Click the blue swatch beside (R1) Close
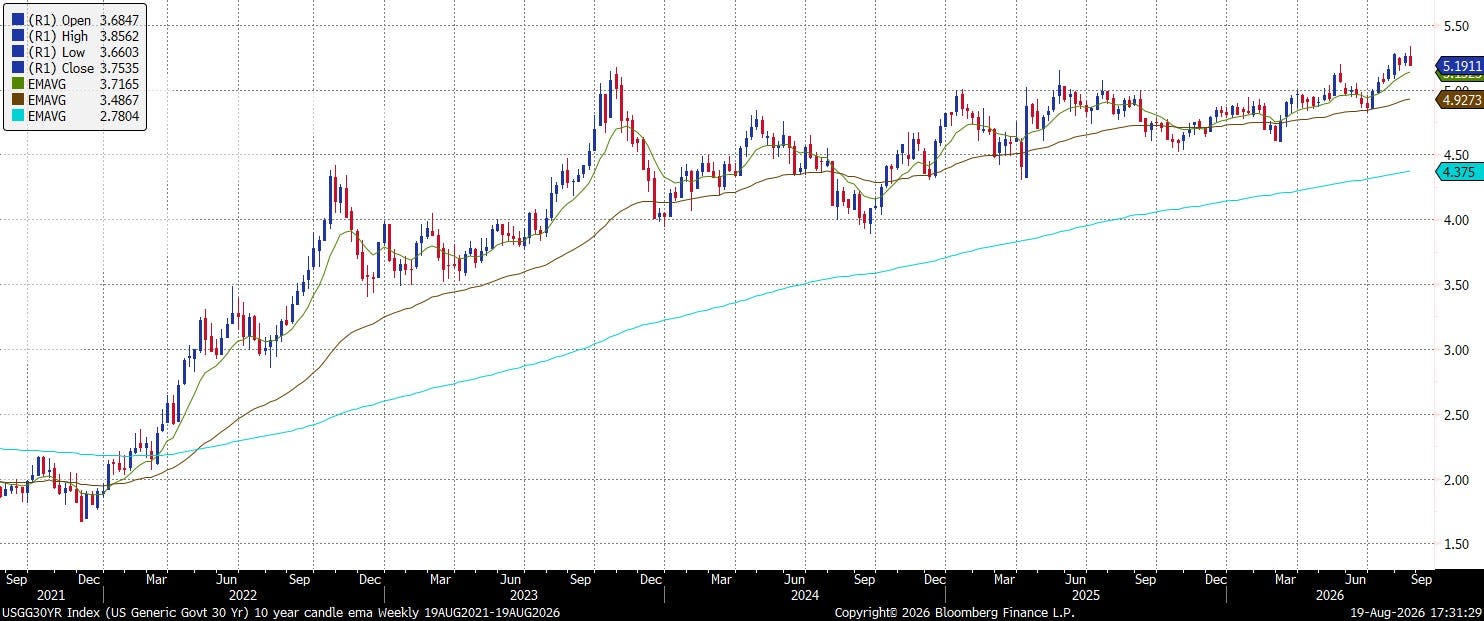This screenshot has height=621, width=1484. pyautogui.click(x=18, y=69)
